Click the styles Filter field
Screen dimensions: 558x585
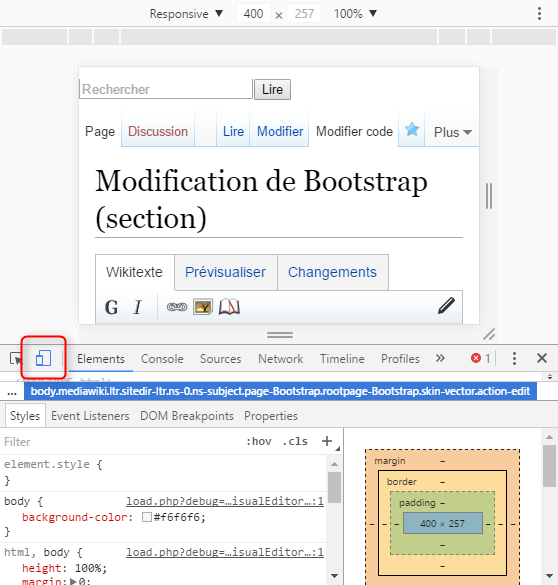click(119, 442)
